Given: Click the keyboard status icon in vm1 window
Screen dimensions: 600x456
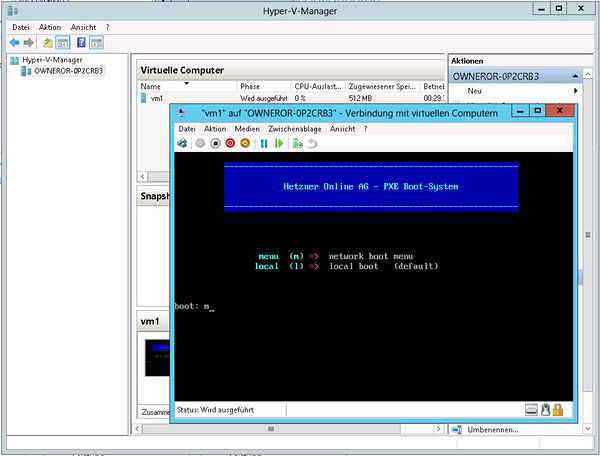Looking at the screenshot, I should point(531,410).
